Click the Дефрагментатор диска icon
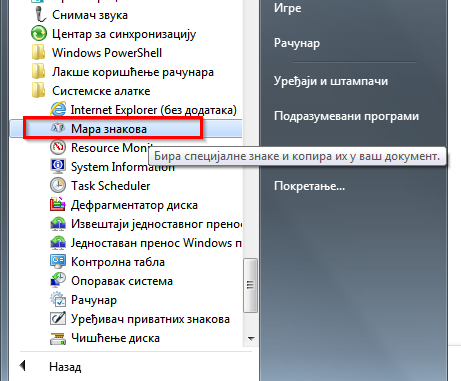 [x=58, y=205]
